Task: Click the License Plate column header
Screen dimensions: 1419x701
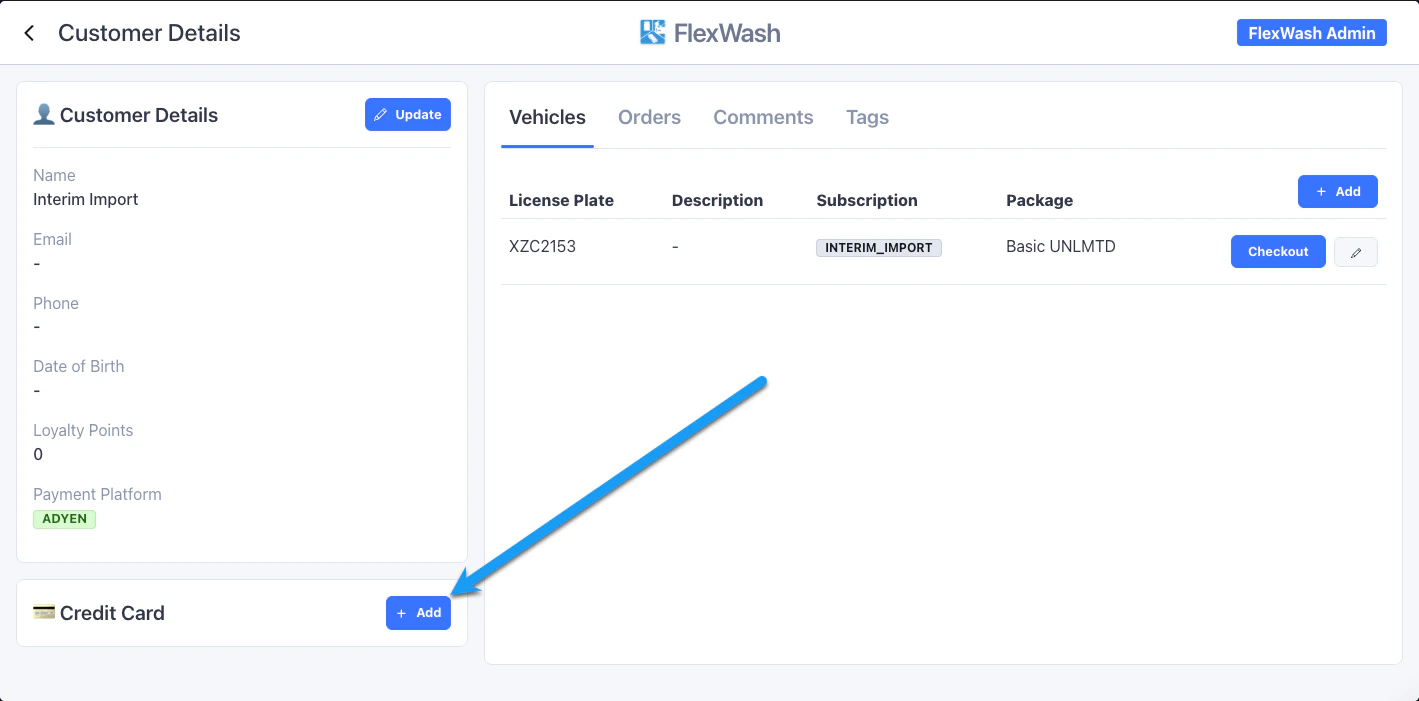Action: 561,200
